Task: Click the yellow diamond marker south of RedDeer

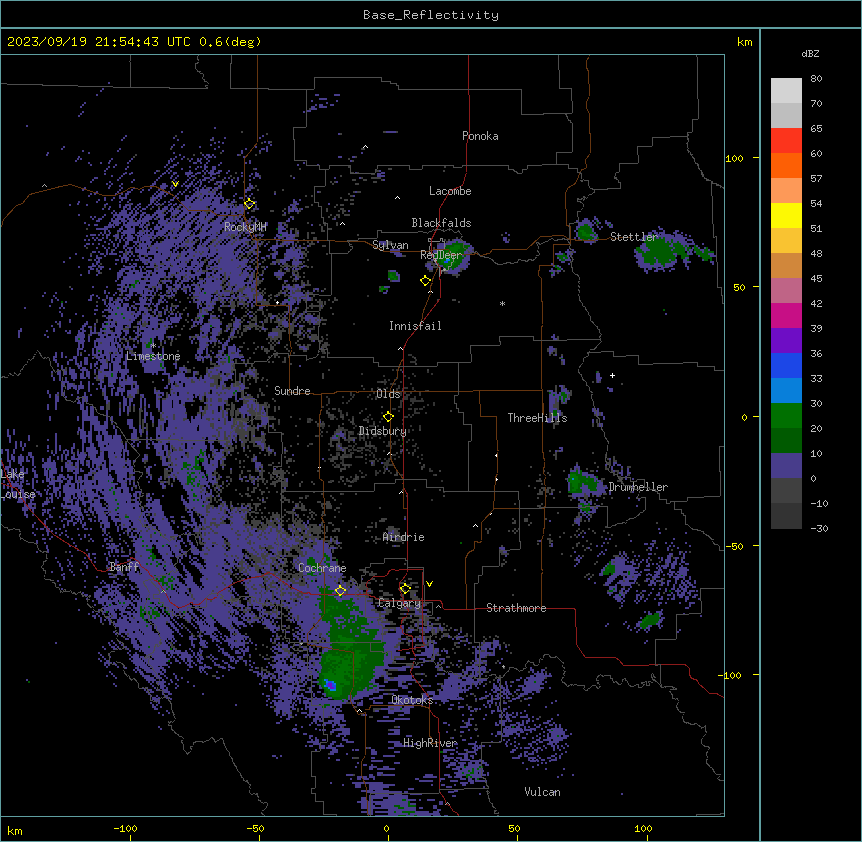Action: [425, 281]
